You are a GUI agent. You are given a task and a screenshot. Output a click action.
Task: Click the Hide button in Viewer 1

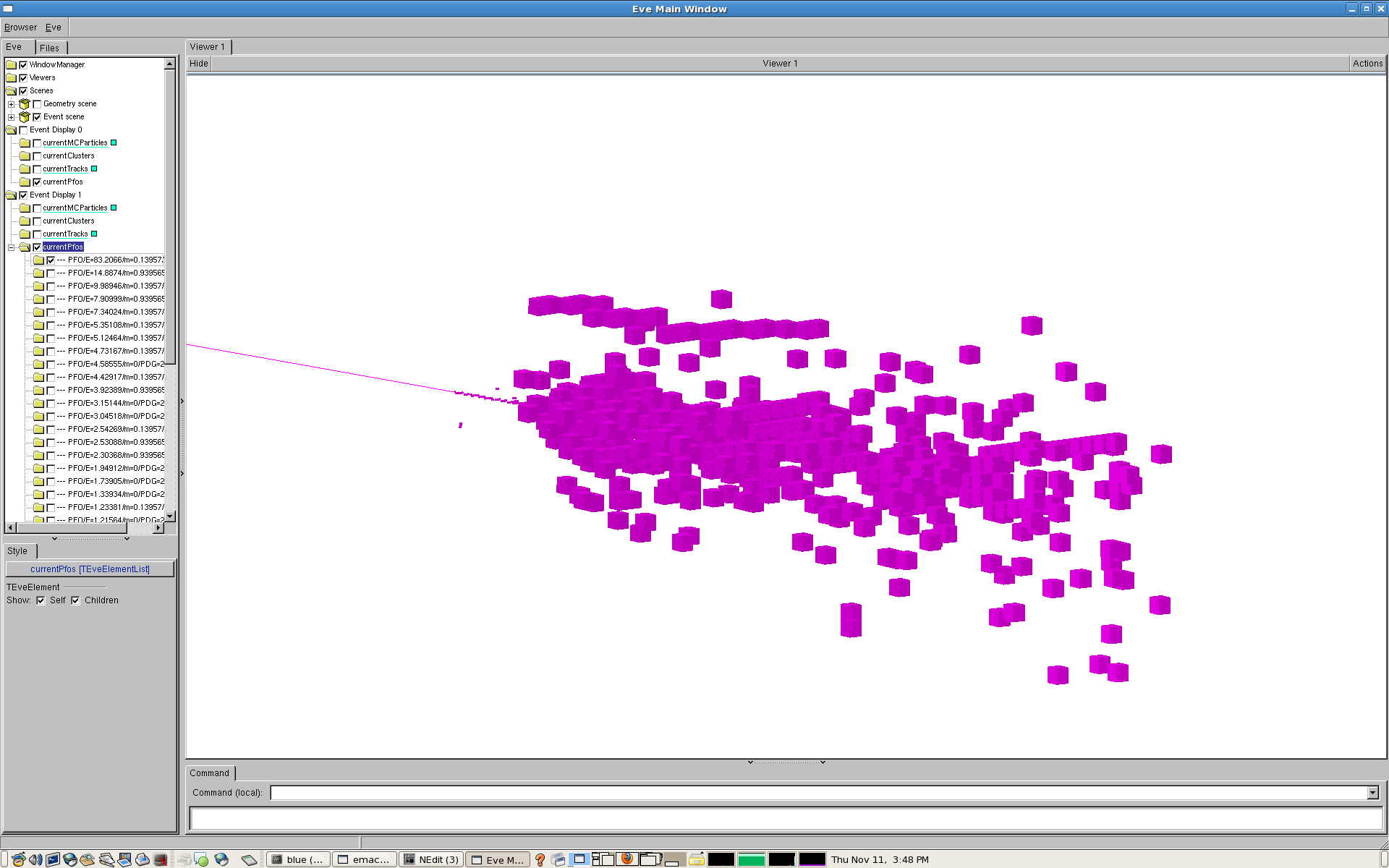coord(199,64)
